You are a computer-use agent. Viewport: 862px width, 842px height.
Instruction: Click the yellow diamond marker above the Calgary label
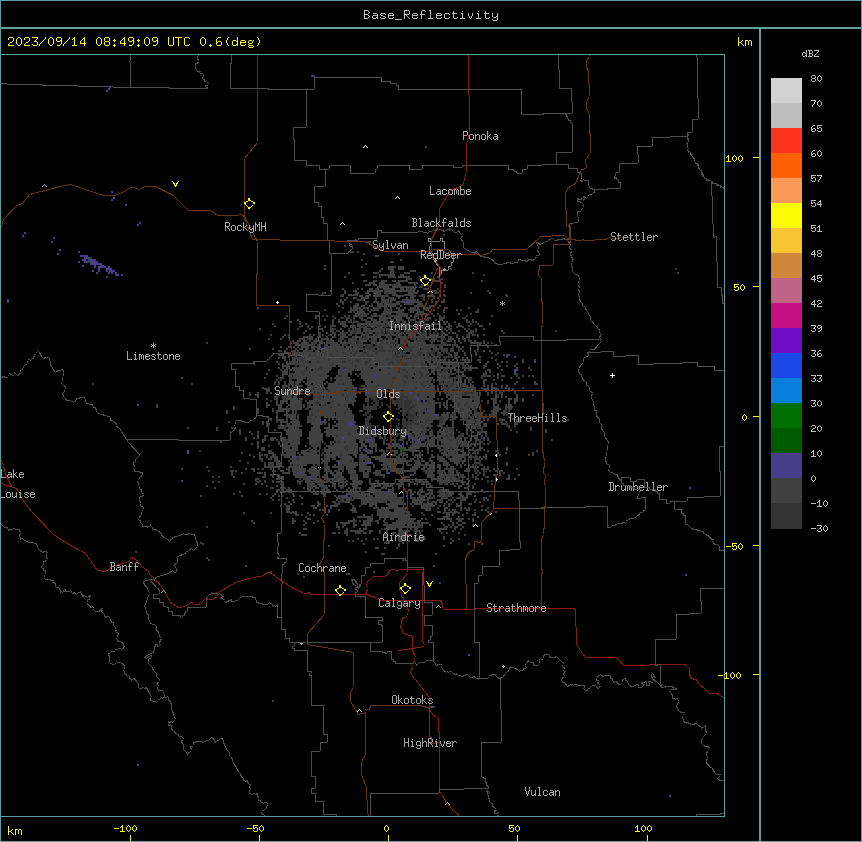(x=405, y=589)
